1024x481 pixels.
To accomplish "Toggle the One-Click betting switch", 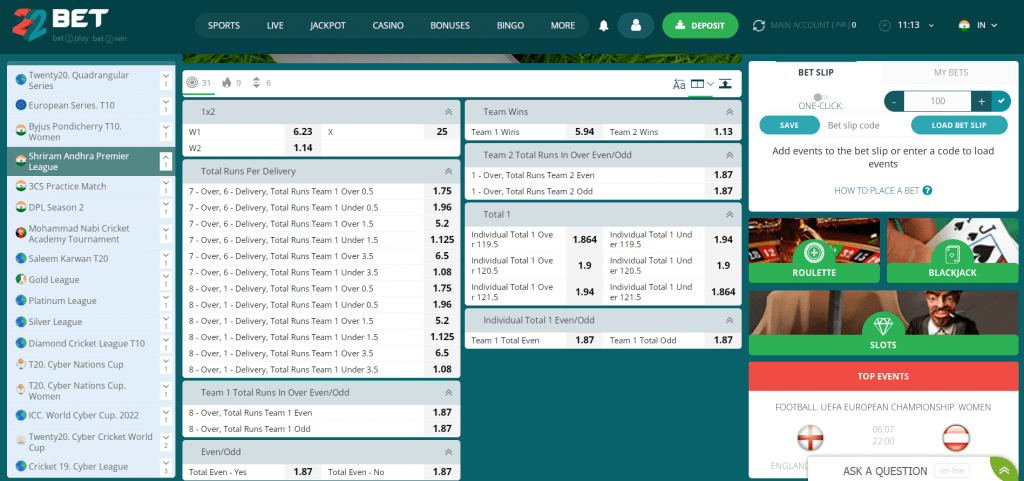I will click(x=821, y=97).
